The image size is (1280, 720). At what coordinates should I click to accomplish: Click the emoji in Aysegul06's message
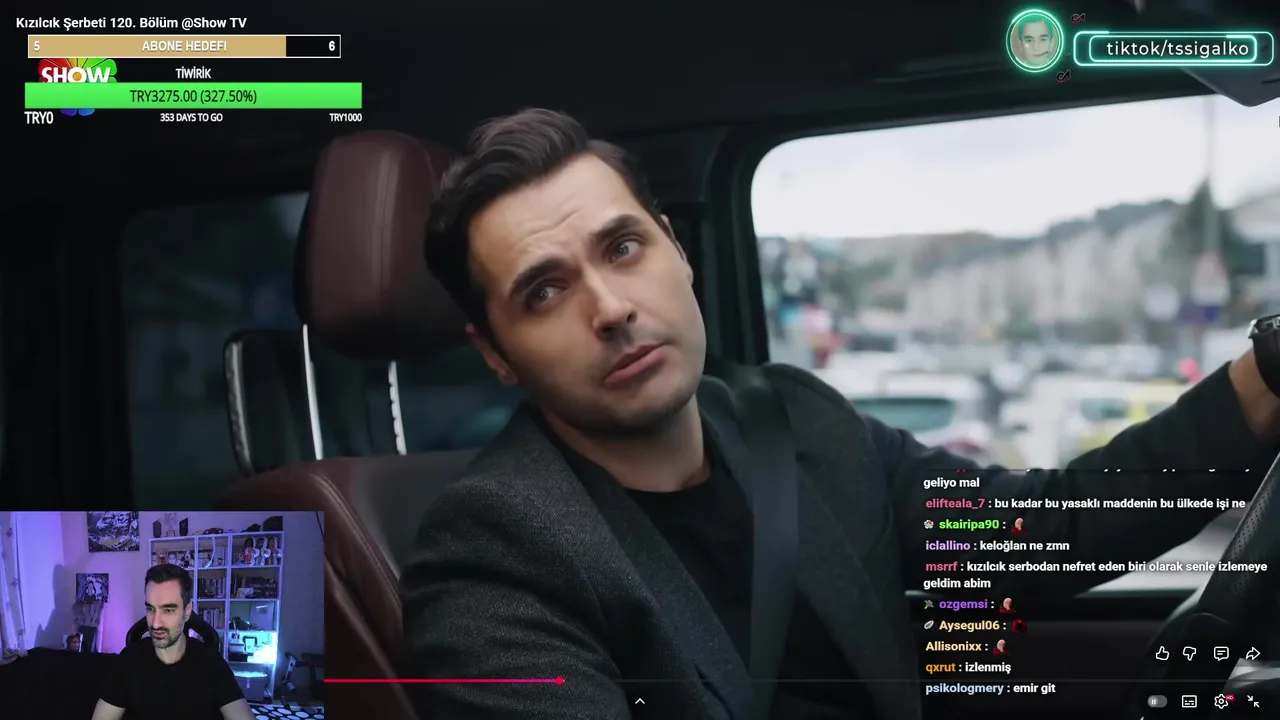point(1019,626)
